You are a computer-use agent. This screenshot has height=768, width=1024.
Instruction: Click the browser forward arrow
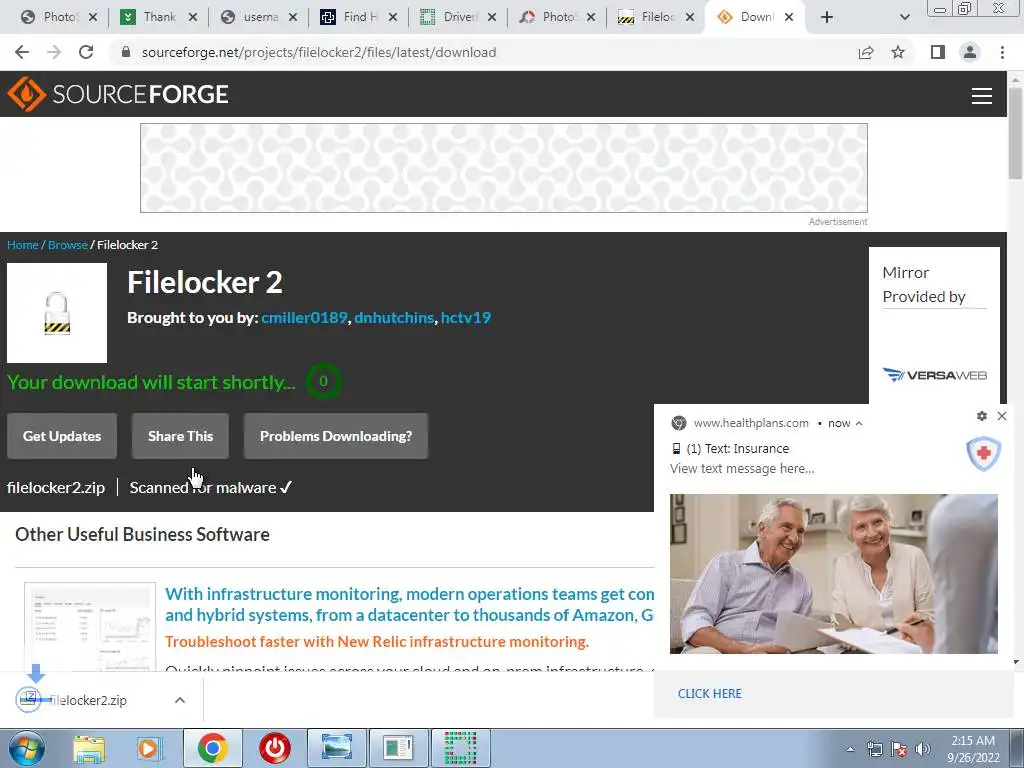click(x=54, y=52)
